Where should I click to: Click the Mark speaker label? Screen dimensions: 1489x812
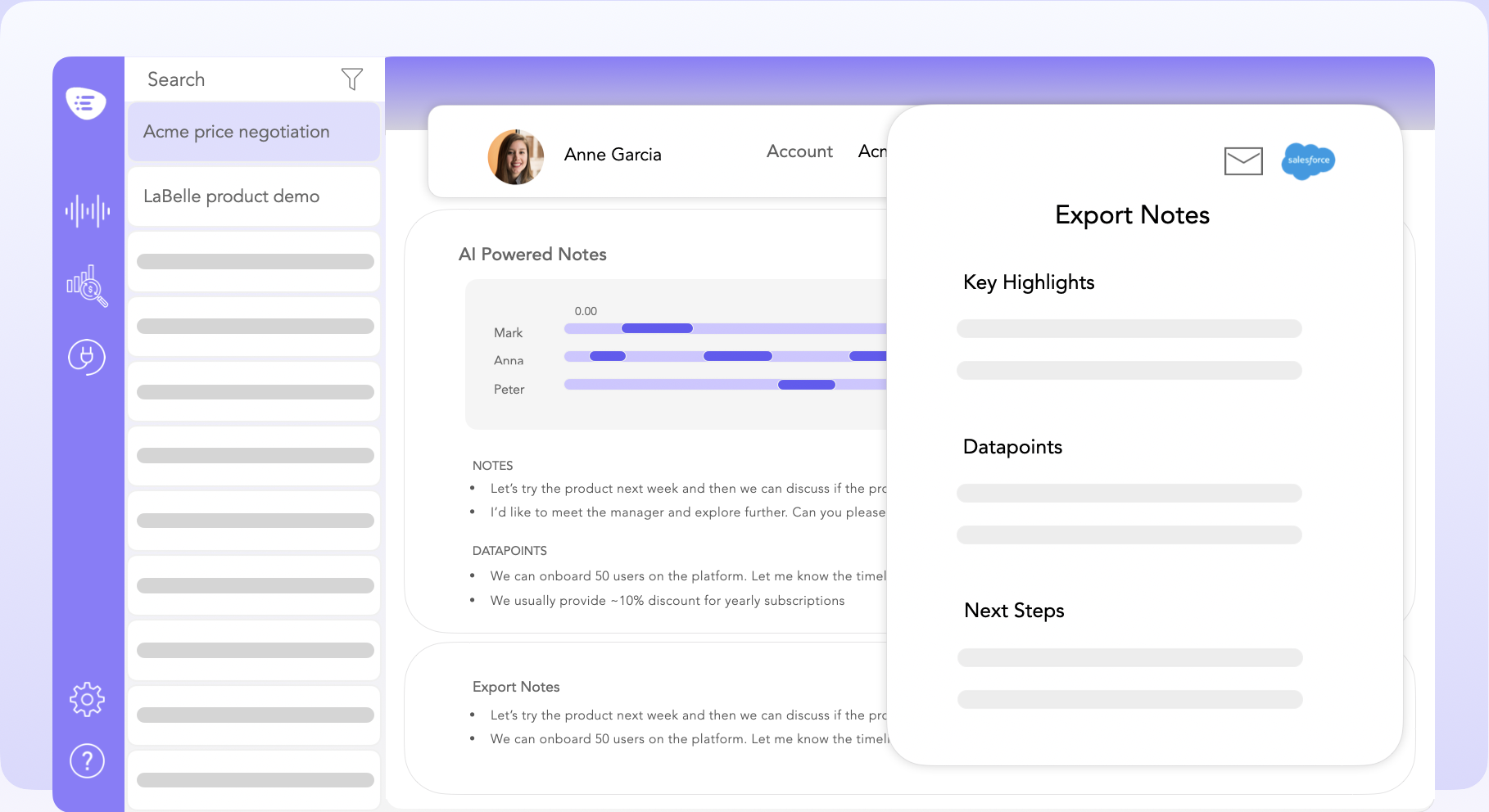point(508,333)
